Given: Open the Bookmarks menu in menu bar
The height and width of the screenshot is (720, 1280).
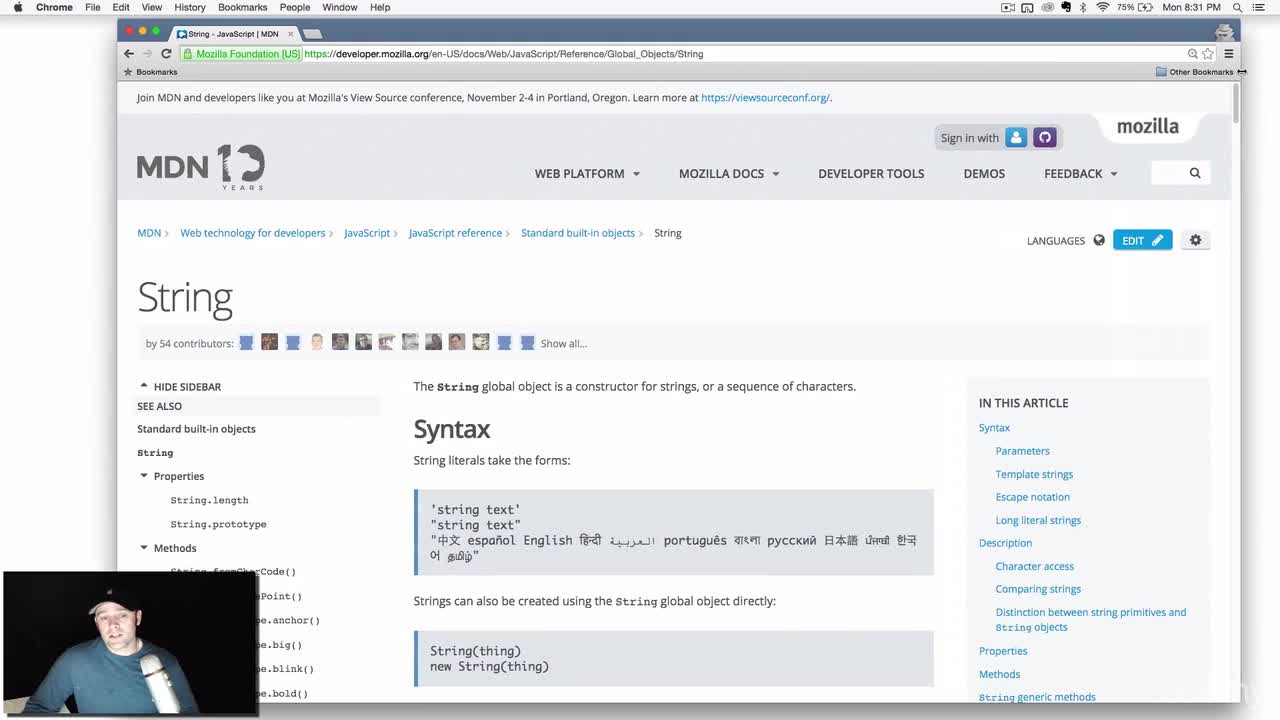Looking at the screenshot, I should (243, 7).
